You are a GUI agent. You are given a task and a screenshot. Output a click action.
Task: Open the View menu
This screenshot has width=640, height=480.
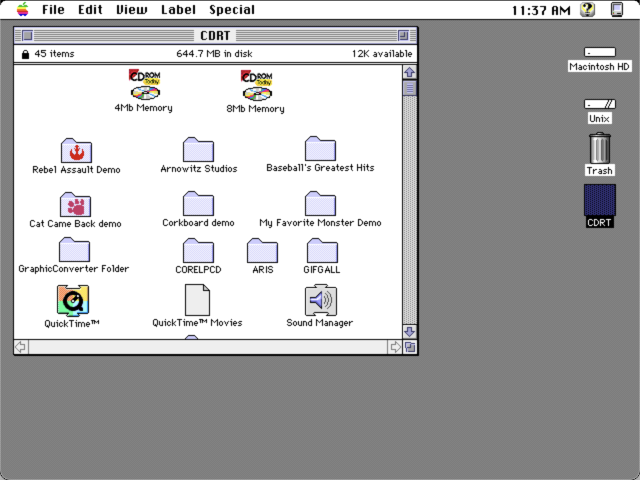click(x=132, y=9)
